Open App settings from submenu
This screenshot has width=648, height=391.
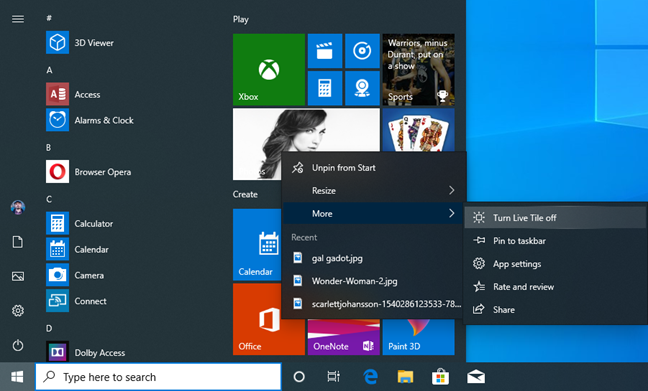point(555,264)
